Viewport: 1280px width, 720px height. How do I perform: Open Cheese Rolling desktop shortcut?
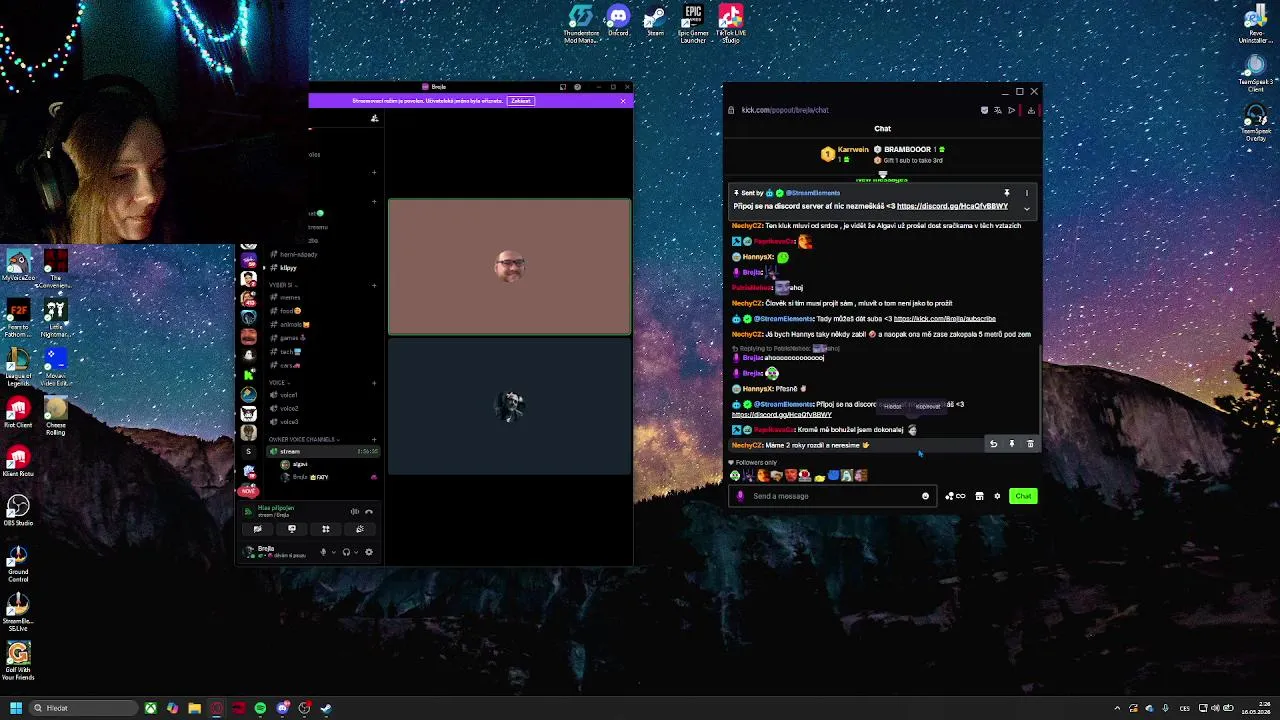tap(55, 415)
